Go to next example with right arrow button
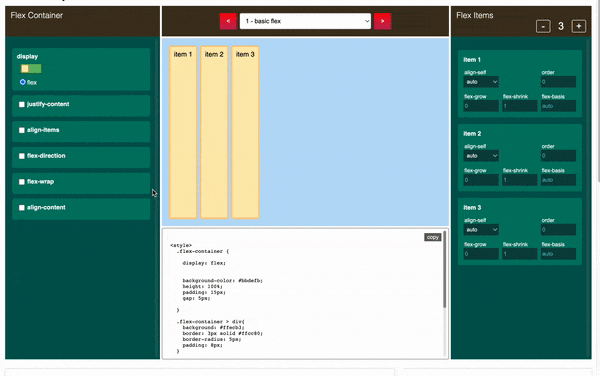The height and width of the screenshot is (376, 600). coord(383,21)
